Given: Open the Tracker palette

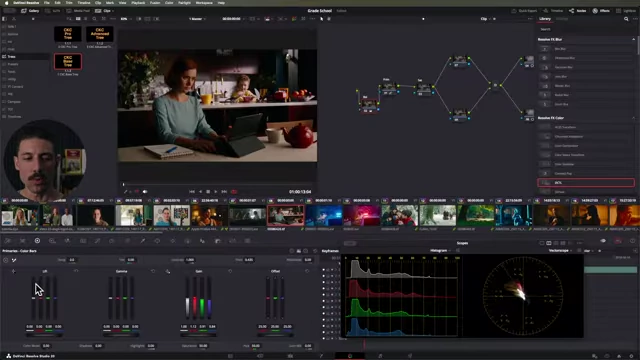Looking at the screenshot, I should pos(172,241).
